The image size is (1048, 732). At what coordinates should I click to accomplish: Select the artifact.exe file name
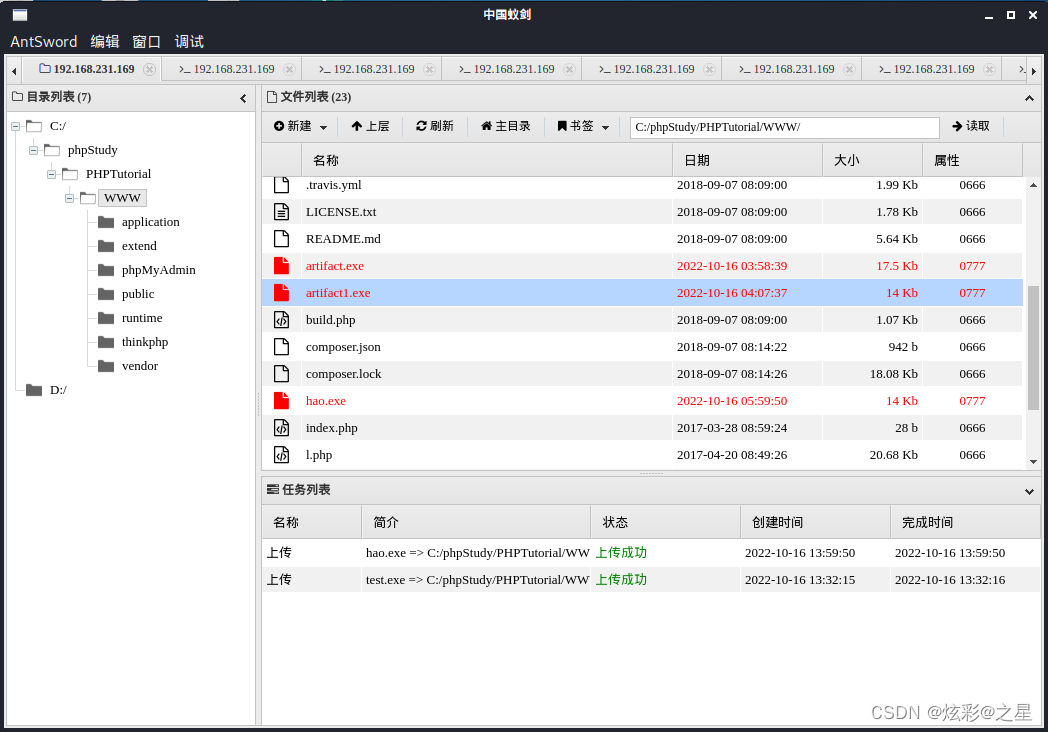(x=335, y=265)
